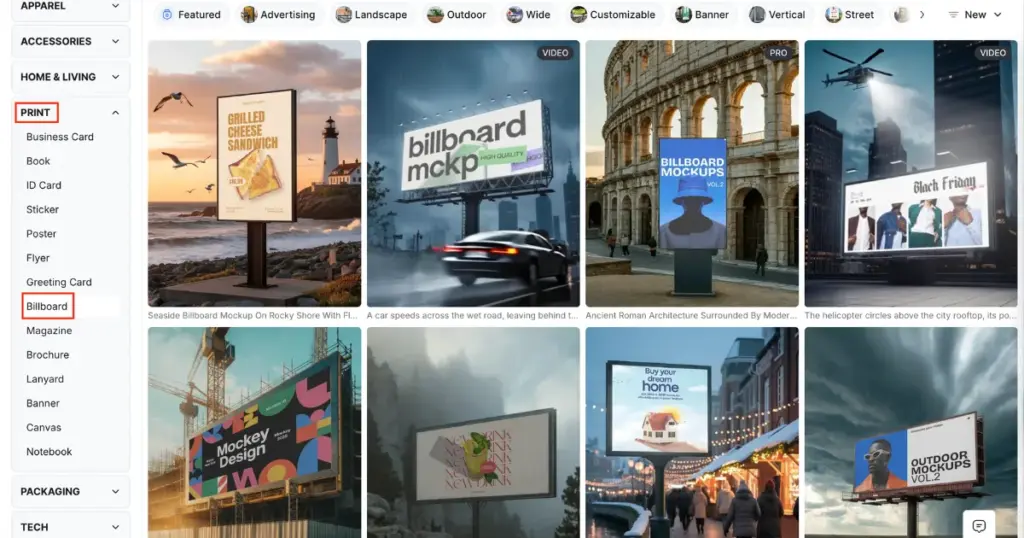
Task: Click 'Ancient Roman Architecture' caption
Action: tap(691, 315)
